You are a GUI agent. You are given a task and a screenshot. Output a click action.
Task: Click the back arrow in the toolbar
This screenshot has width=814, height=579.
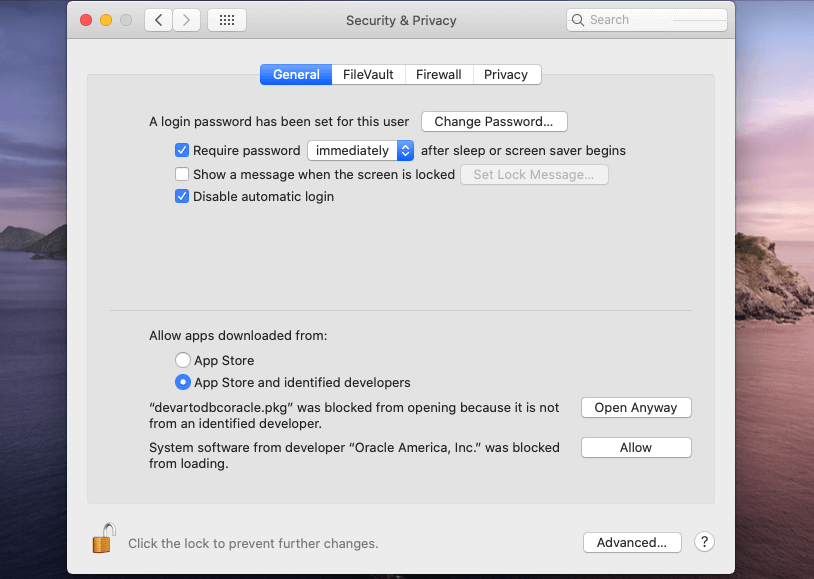158,19
